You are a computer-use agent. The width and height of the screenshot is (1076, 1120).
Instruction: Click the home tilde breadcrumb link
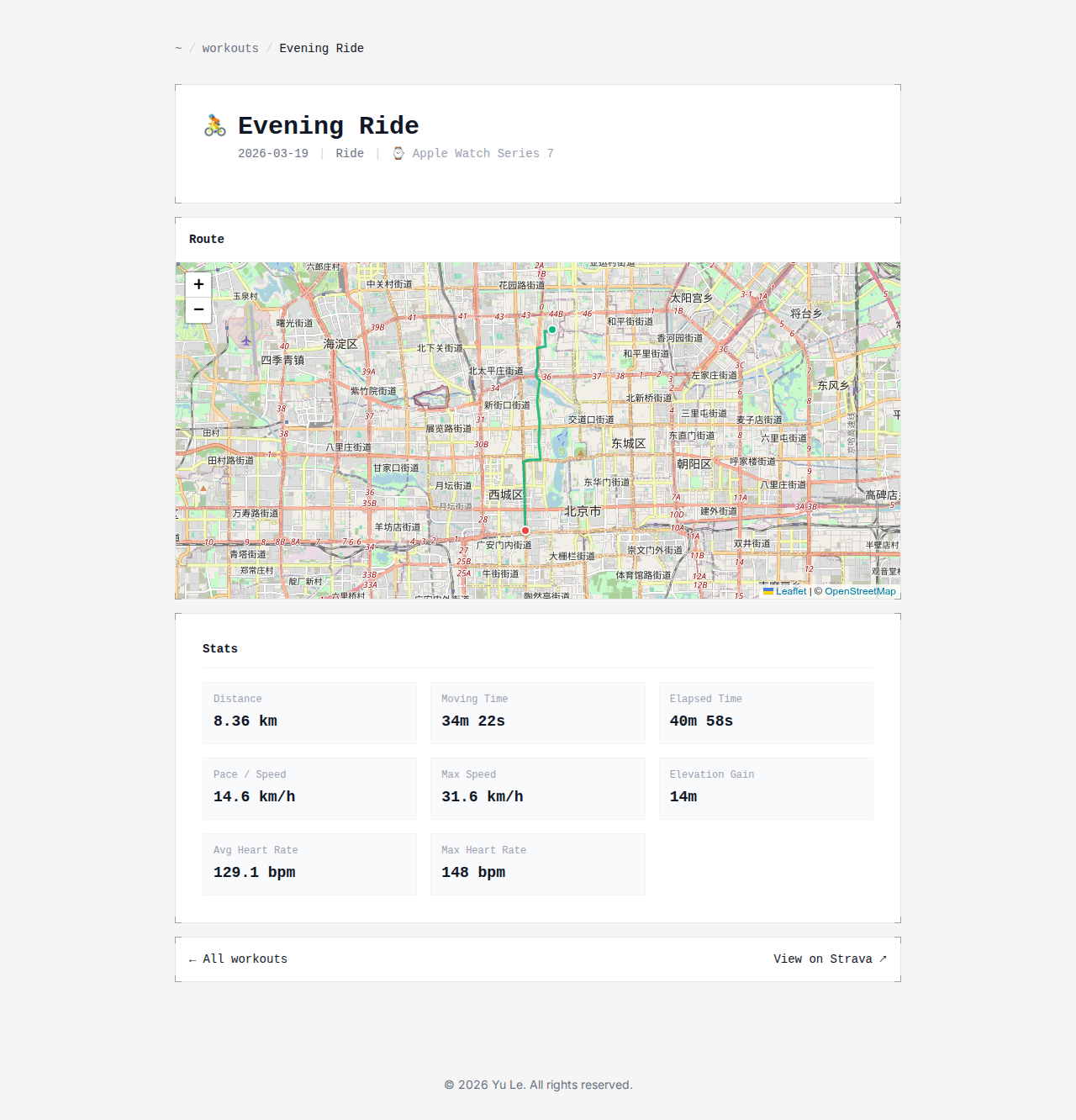178,48
